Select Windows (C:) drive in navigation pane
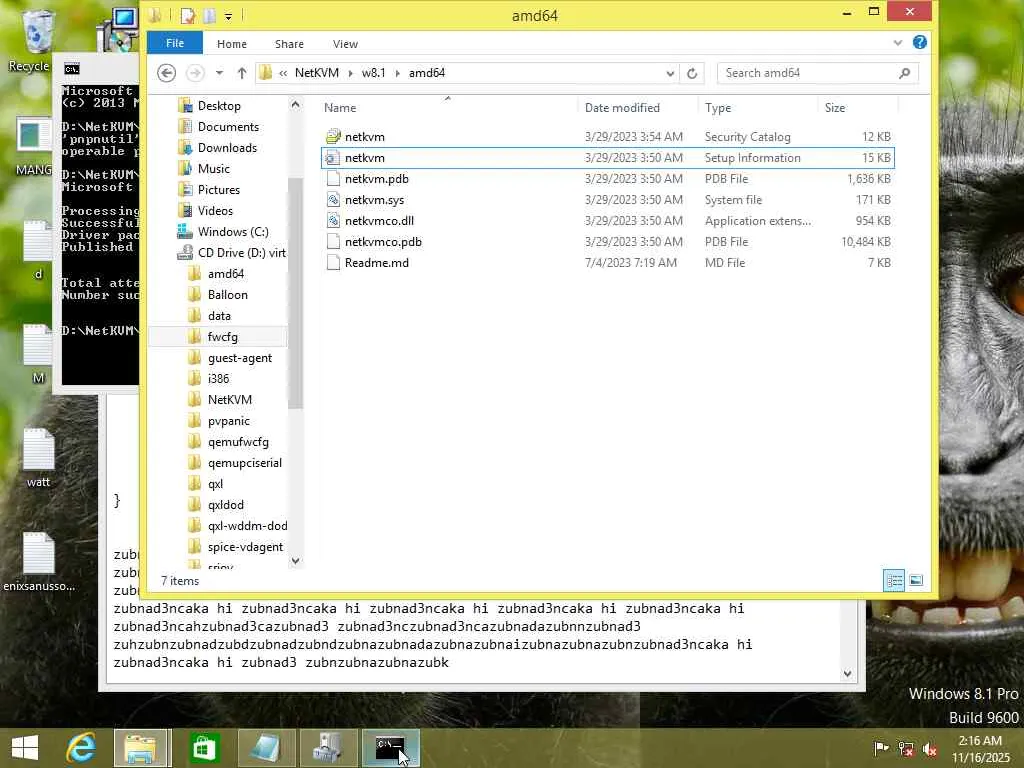 click(x=232, y=232)
